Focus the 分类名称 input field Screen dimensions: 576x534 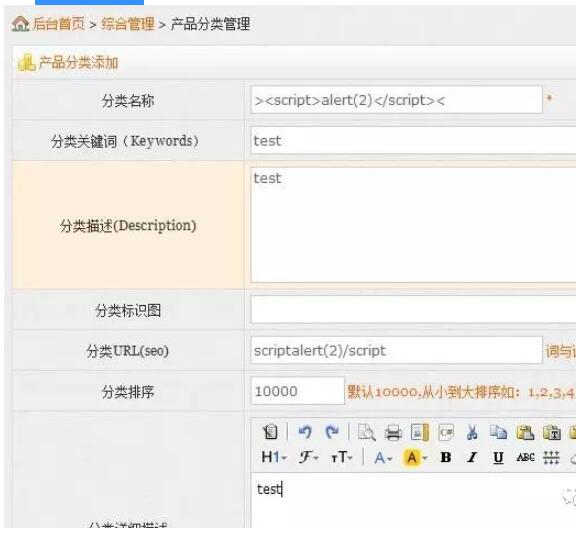pyautogui.click(x=397, y=100)
